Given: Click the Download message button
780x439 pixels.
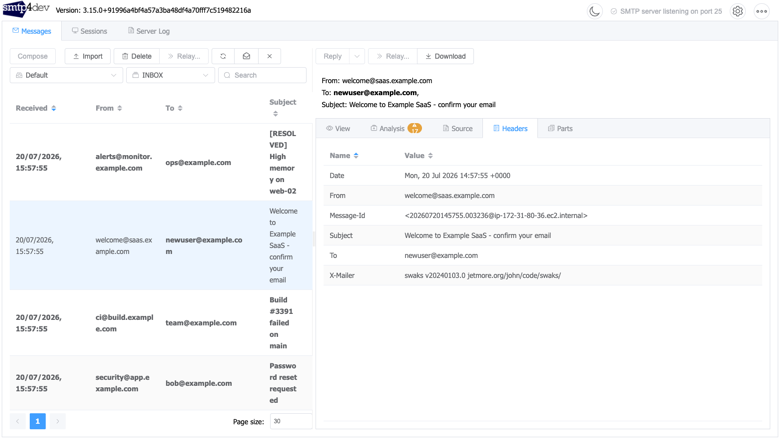Looking at the screenshot, I should coord(445,56).
